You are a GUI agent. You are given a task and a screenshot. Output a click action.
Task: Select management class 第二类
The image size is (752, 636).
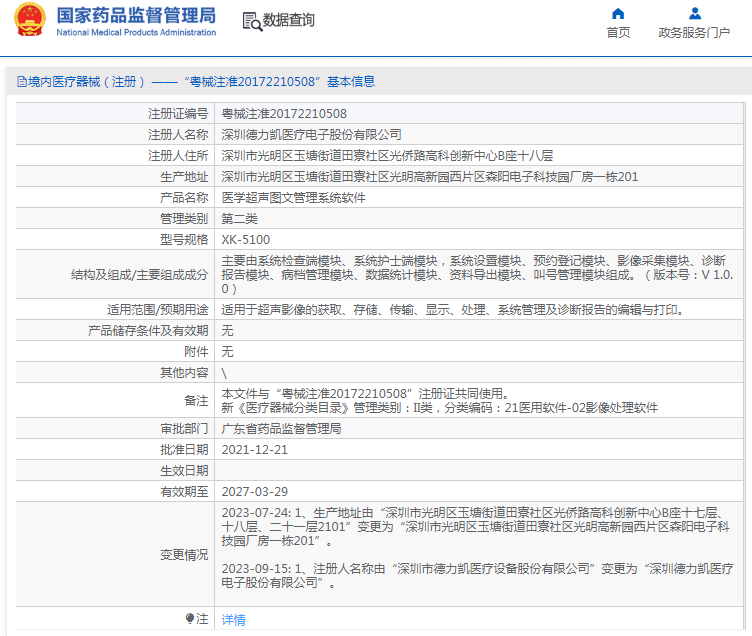[x=239, y=219]
